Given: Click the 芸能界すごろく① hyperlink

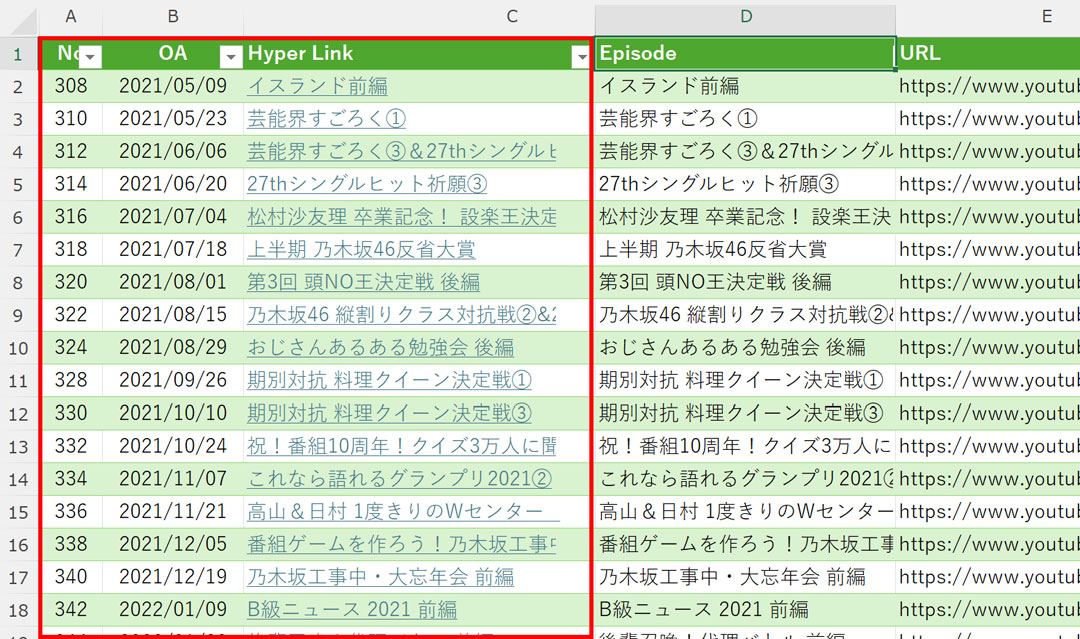Looking at the screenshot, I should coord(326,119).
